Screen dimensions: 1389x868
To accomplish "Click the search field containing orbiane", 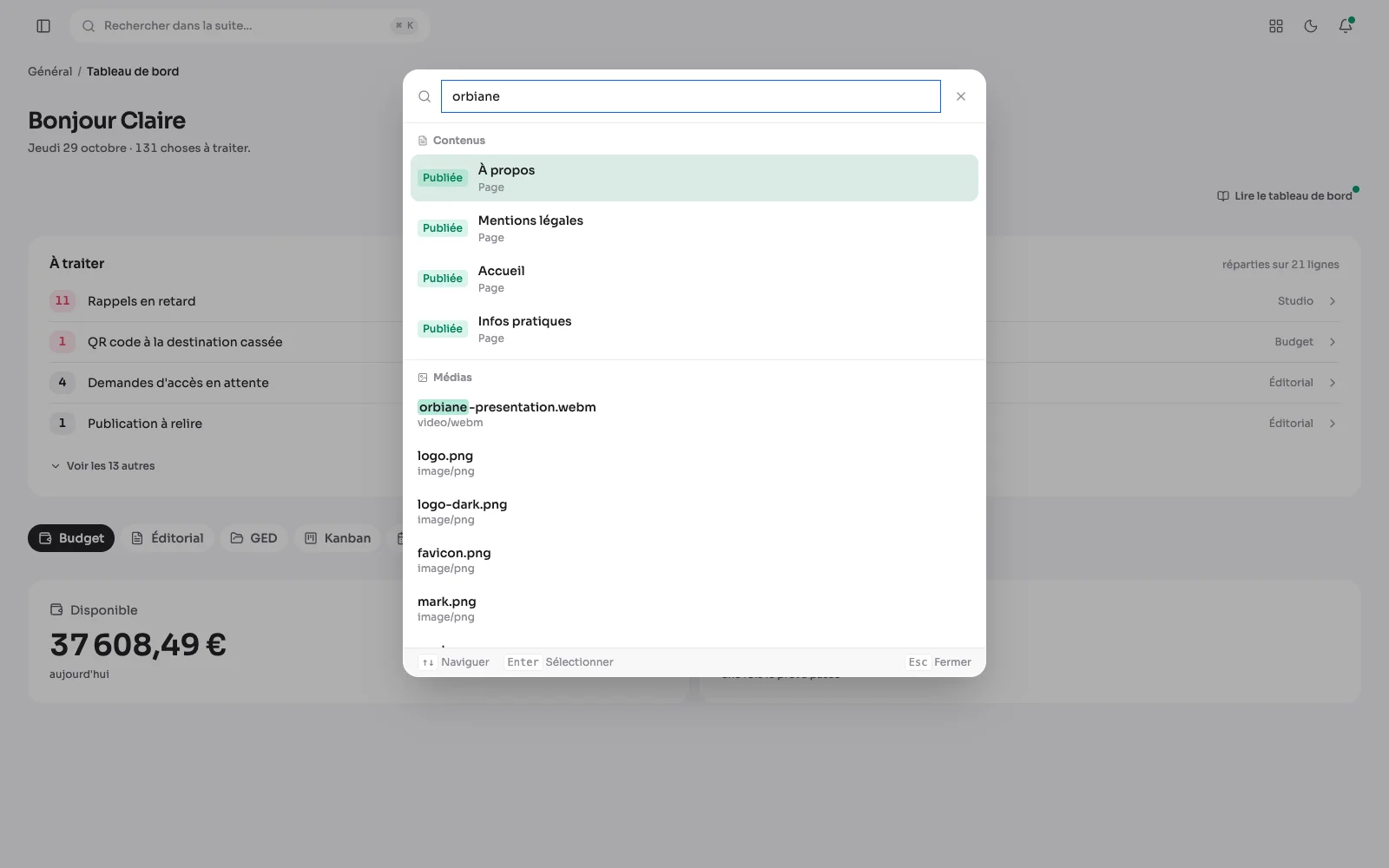I will [x=690, y=96].
